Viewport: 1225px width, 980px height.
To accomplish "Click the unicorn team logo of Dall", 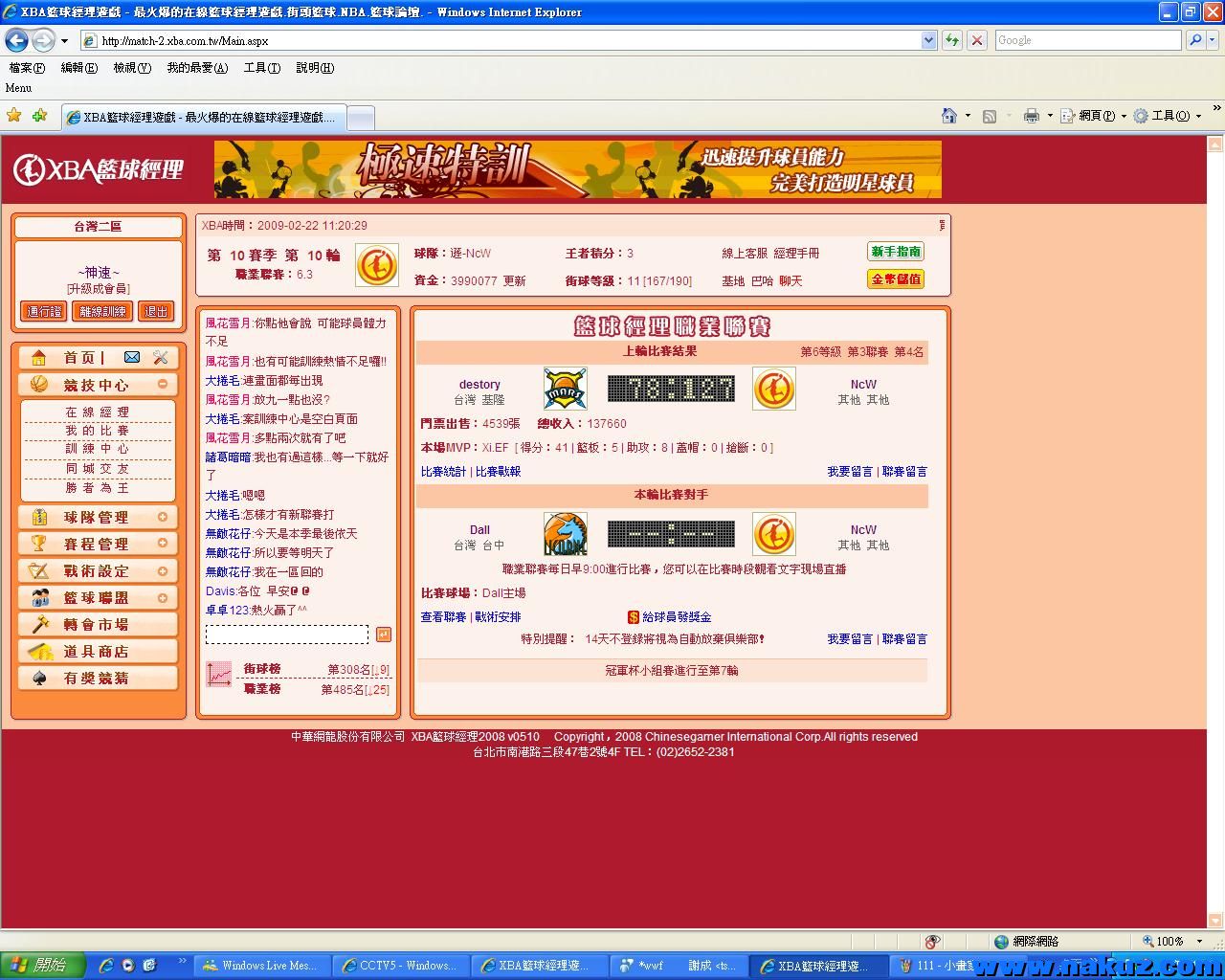I will pos(566,534).
